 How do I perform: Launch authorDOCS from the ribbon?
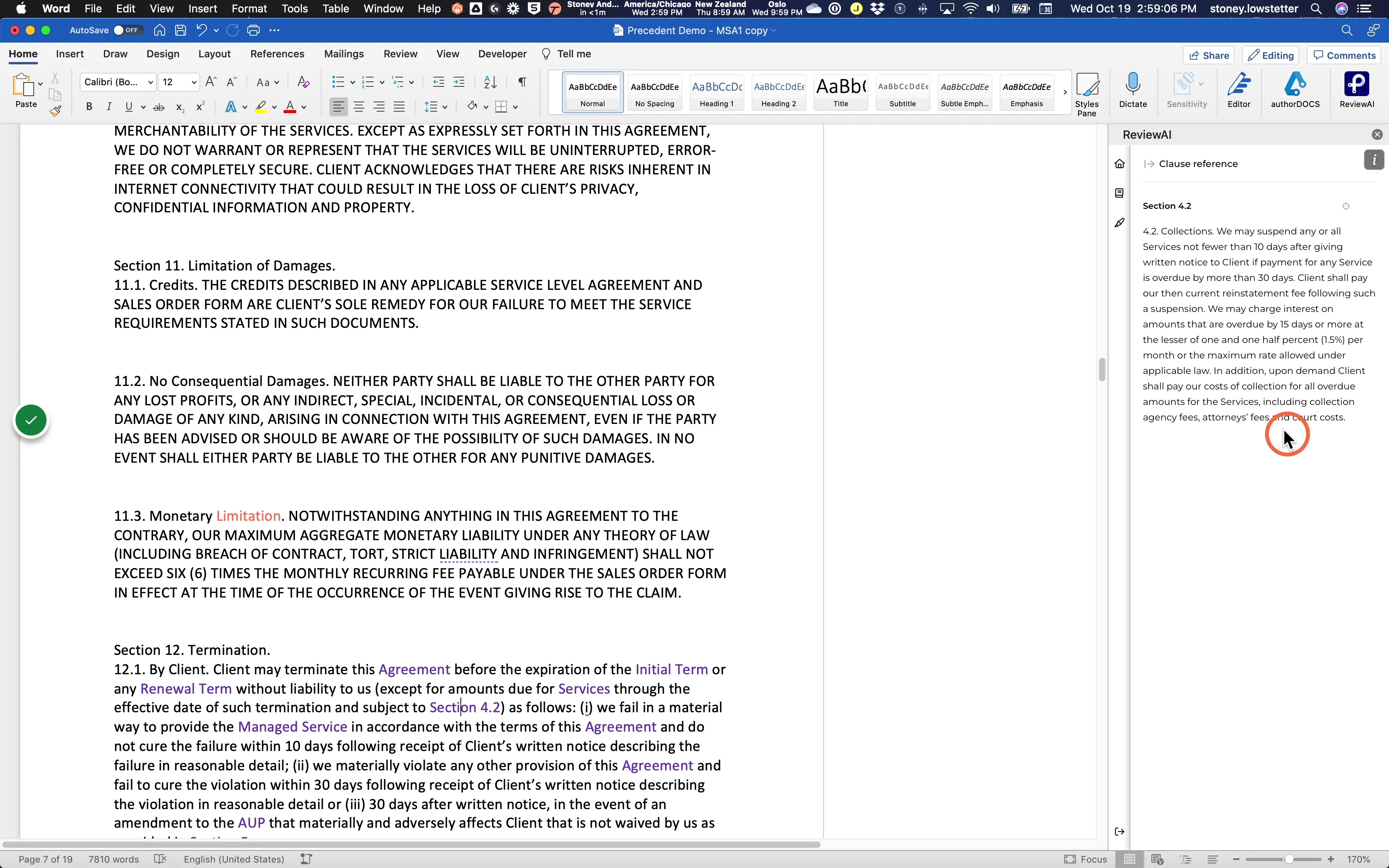1295,90
